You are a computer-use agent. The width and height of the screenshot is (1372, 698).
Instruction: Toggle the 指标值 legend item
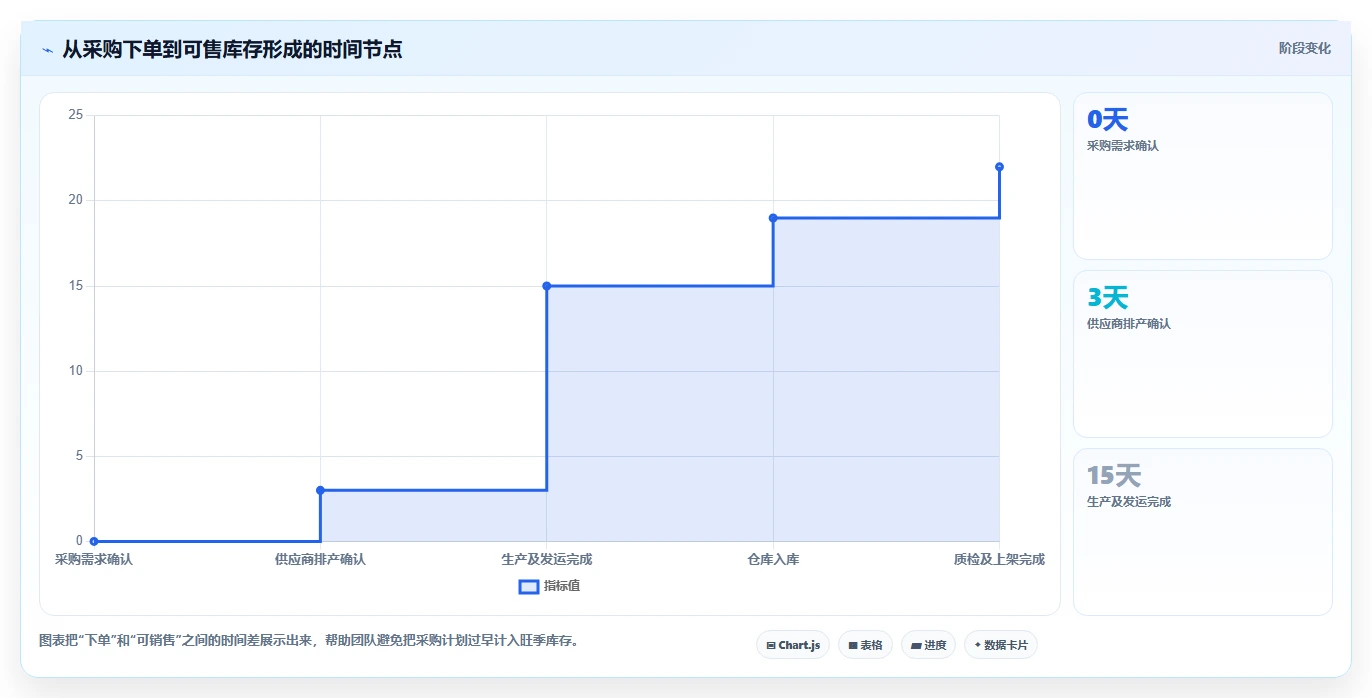coord(549,586)
